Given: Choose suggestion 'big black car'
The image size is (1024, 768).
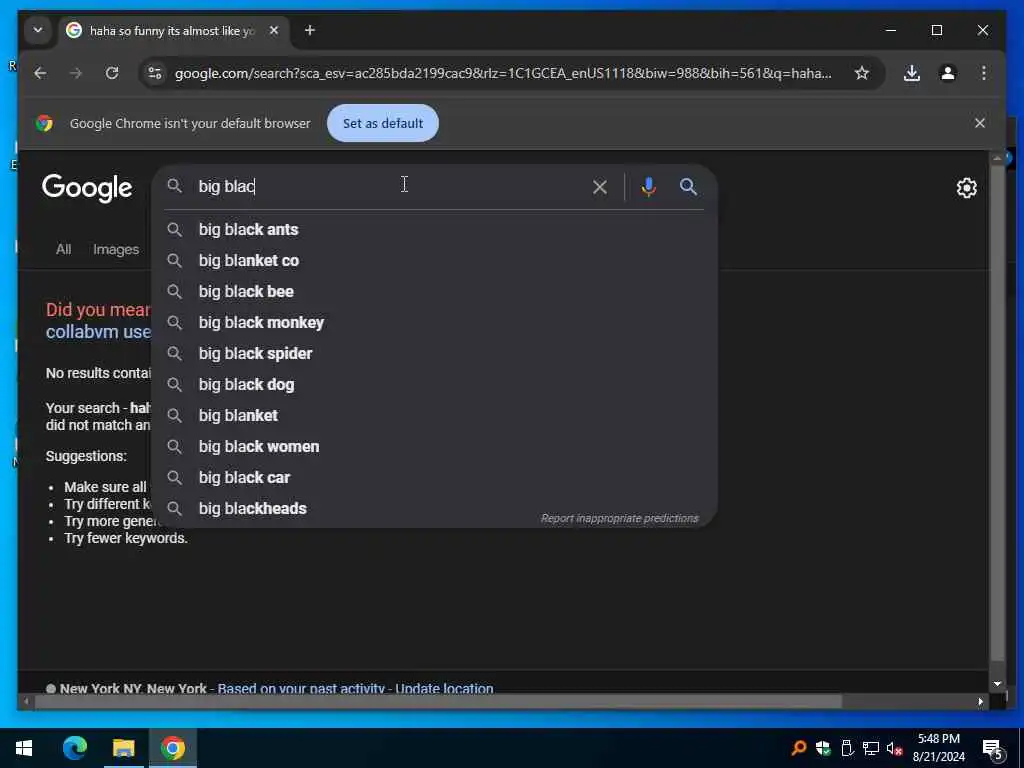Looking at the screenshot, I should point(434,477).
